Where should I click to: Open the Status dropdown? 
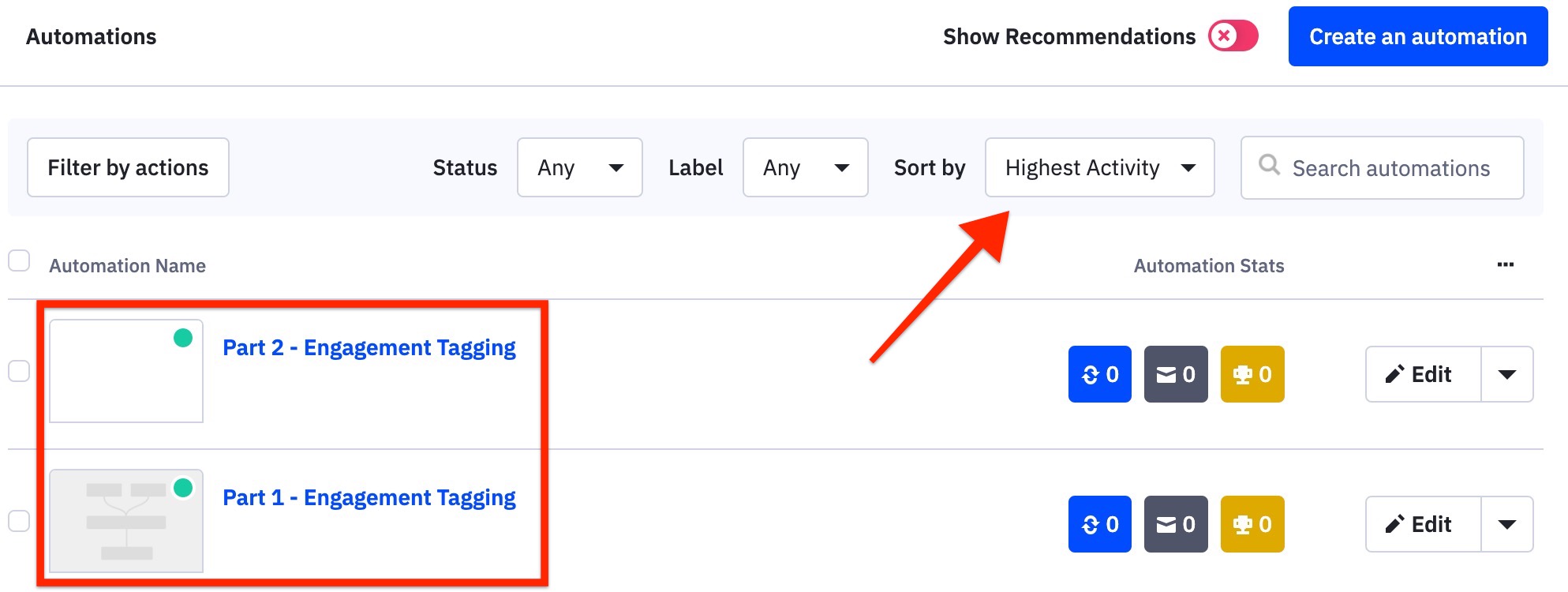(x=580, y=167)
